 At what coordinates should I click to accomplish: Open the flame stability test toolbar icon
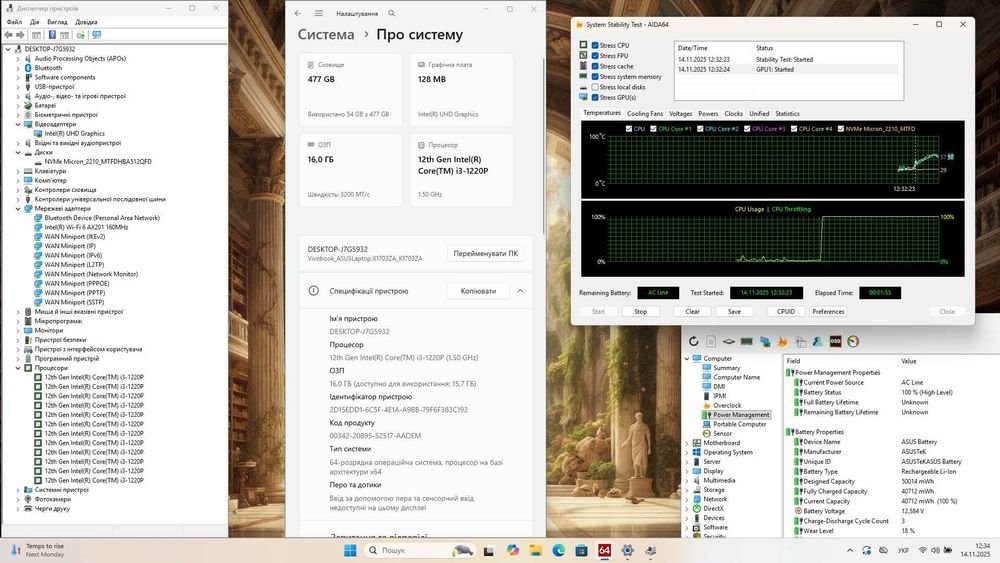(x=782, y=341)
